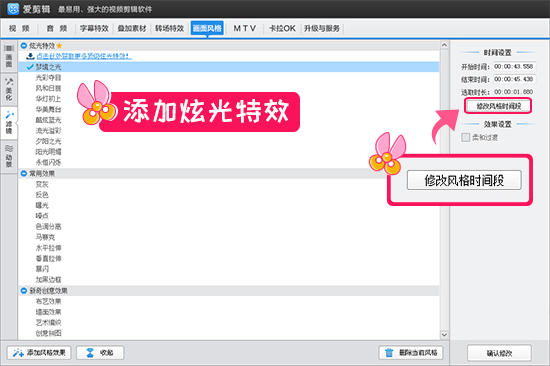Collapse the 常用效果 group
The image size is (550, 366).
pyautogui.click(x=24, y=173)
